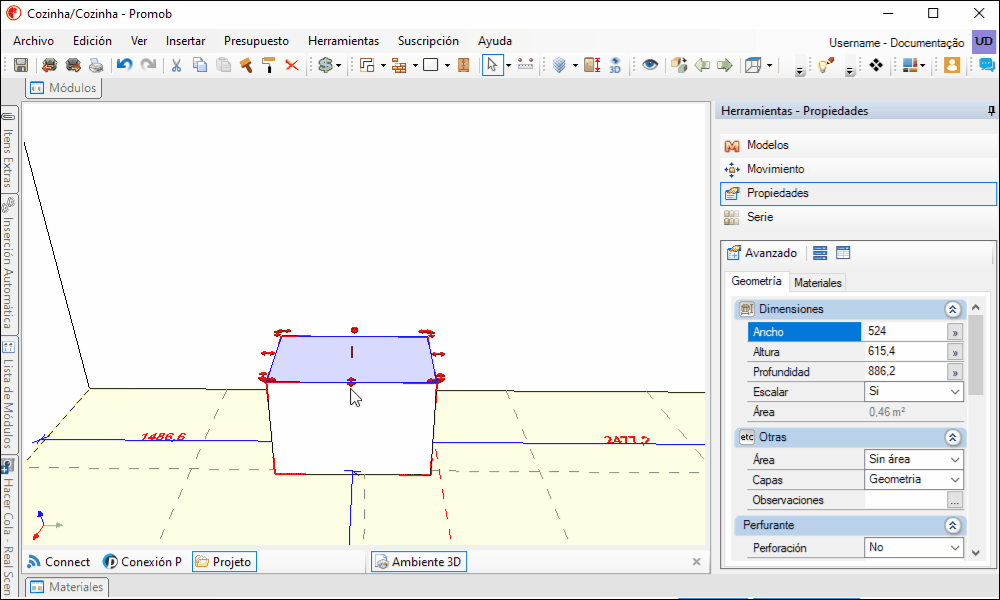Click the 3D view icon in toolbar
This screenshot has height=600, width=1000.
[x=615, y=65]
